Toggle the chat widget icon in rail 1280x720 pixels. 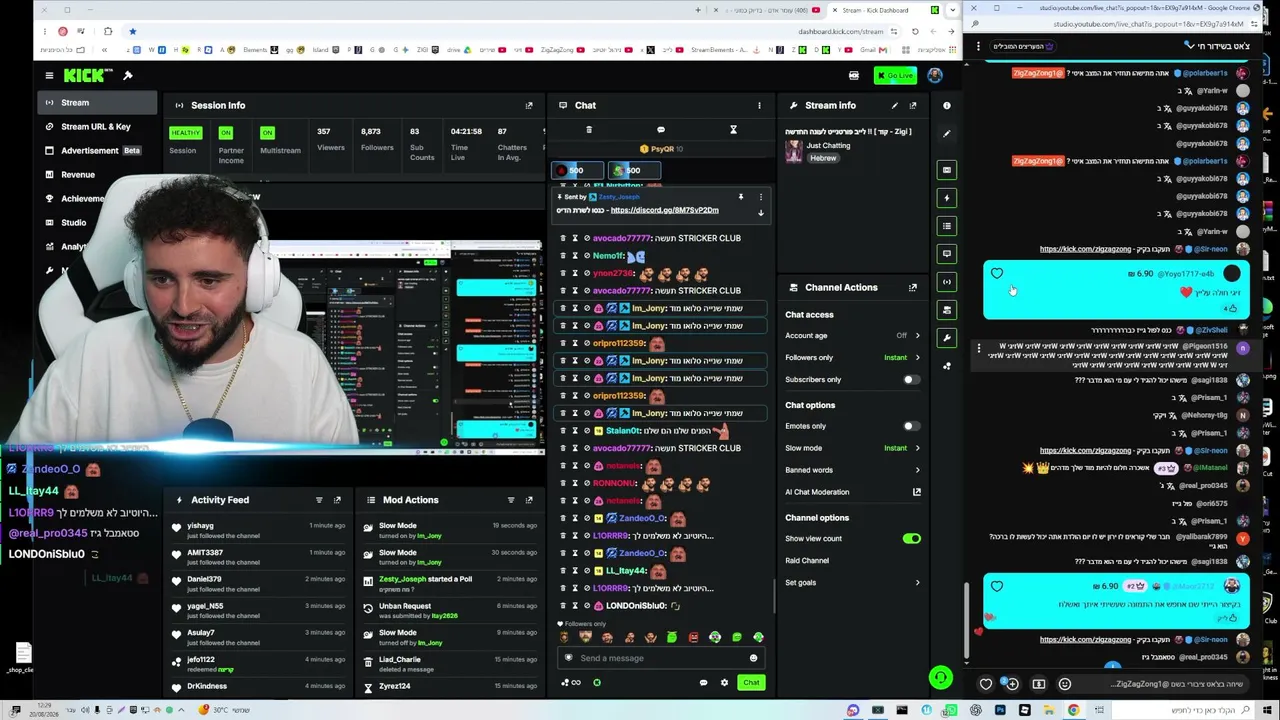click(x=947, y=254)
